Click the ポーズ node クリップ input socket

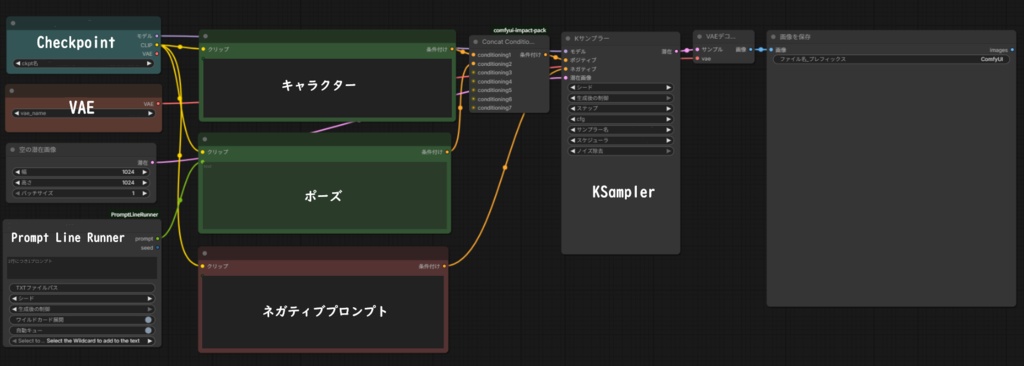203,152
